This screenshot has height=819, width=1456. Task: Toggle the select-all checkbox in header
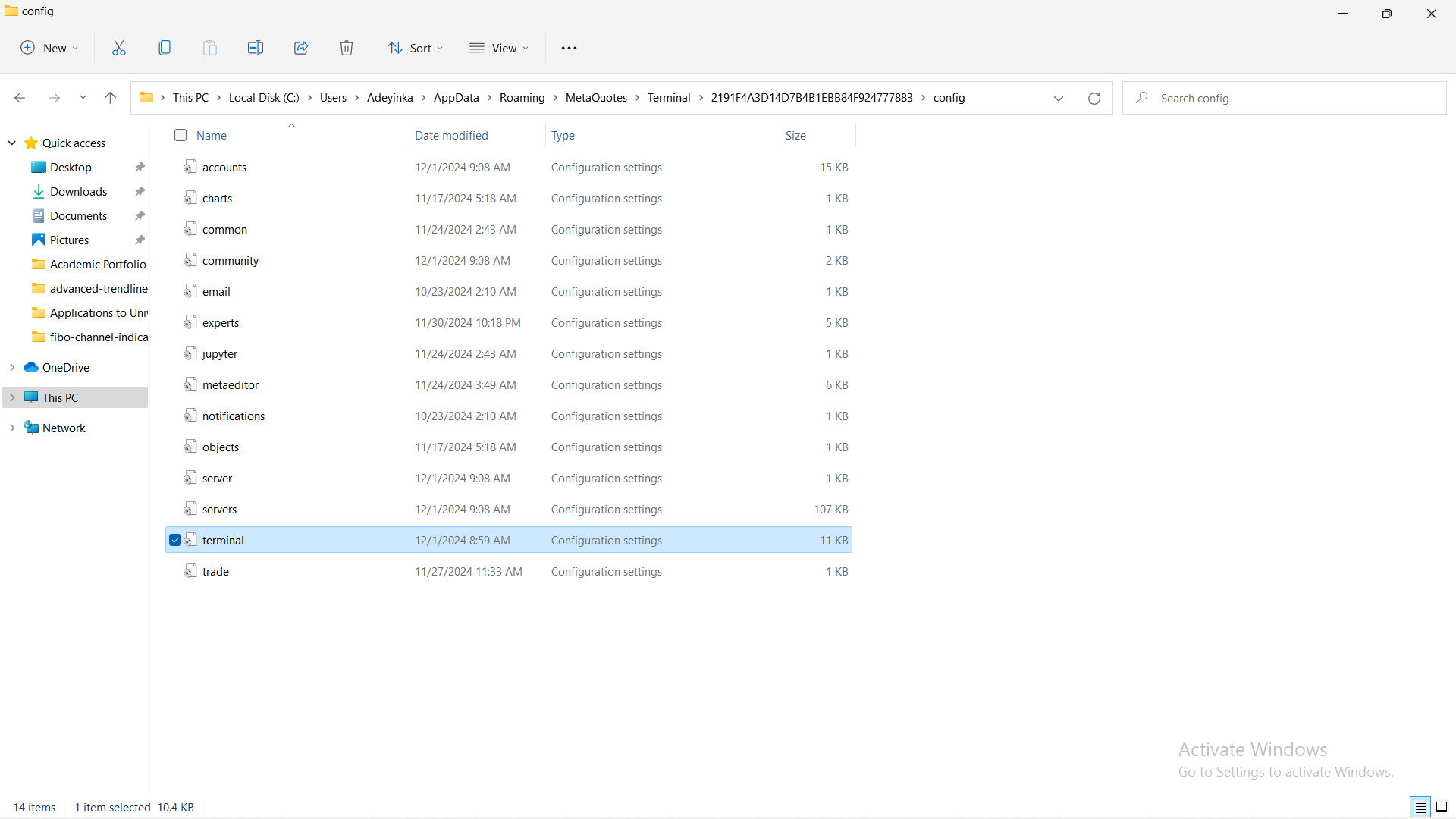(180, 135)
